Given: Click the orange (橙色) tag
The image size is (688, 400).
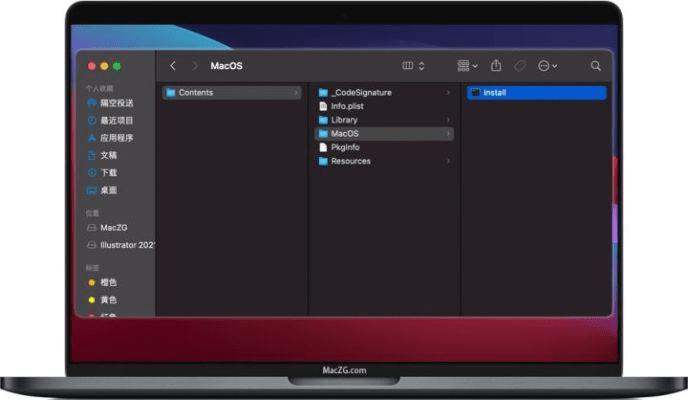Looking at the screenshot, I should [x=107, y=283].
